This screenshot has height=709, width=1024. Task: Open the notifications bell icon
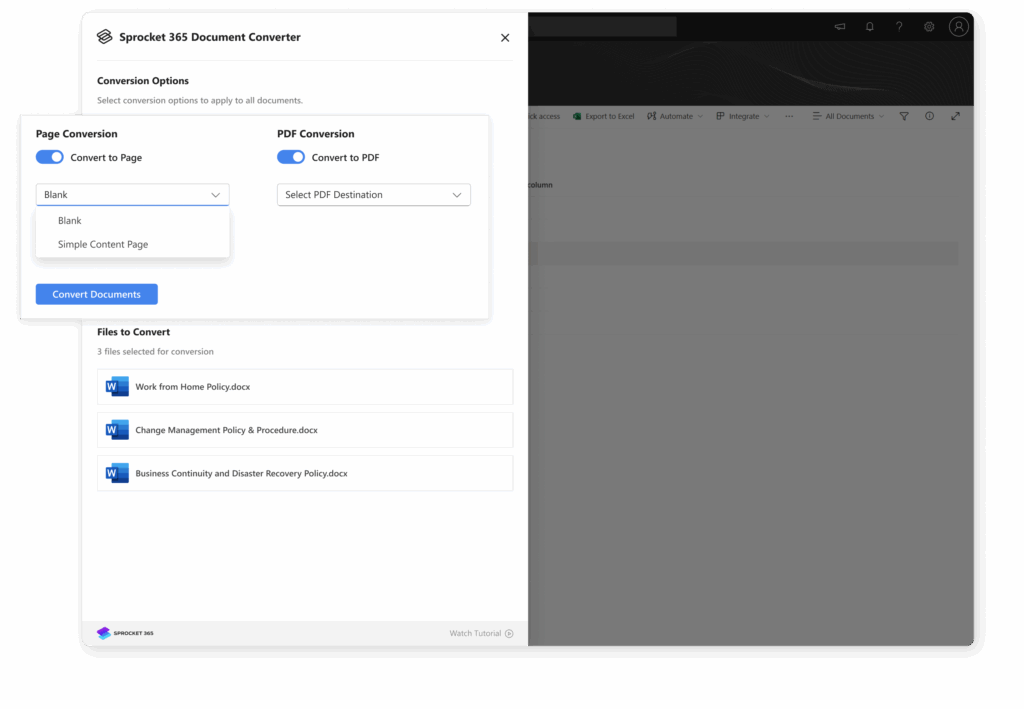click(x=870, y=27)
